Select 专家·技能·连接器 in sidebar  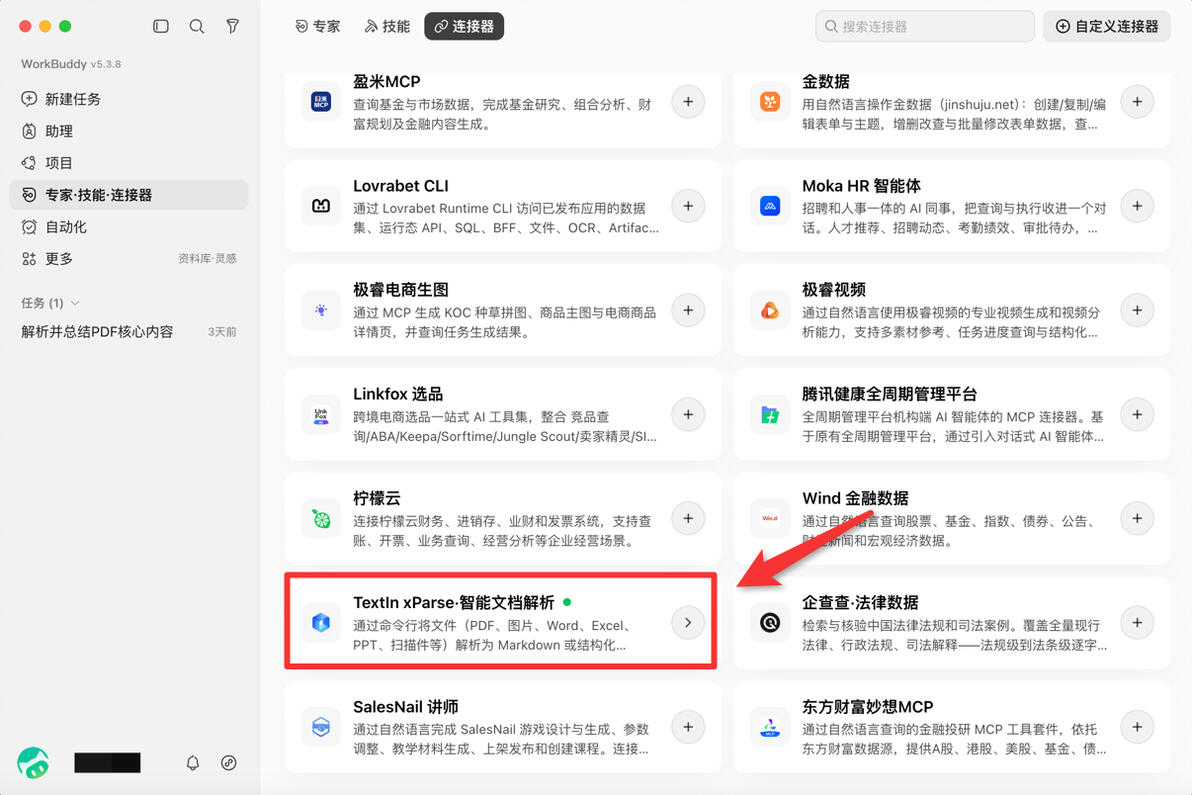tap(128, 195)
